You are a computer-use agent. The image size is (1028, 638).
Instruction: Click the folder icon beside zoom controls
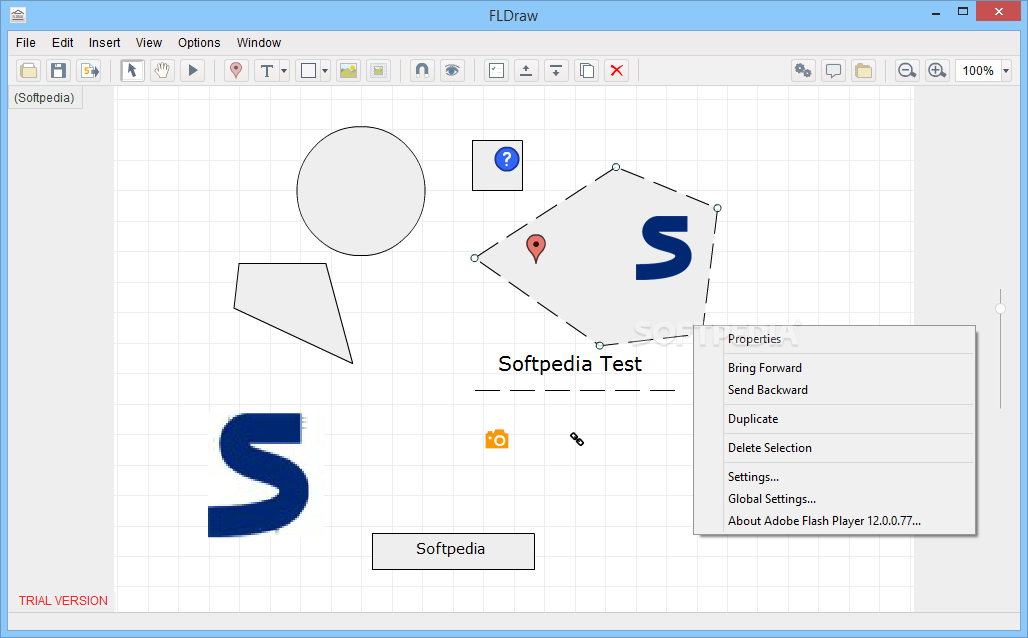coord(863,70)
